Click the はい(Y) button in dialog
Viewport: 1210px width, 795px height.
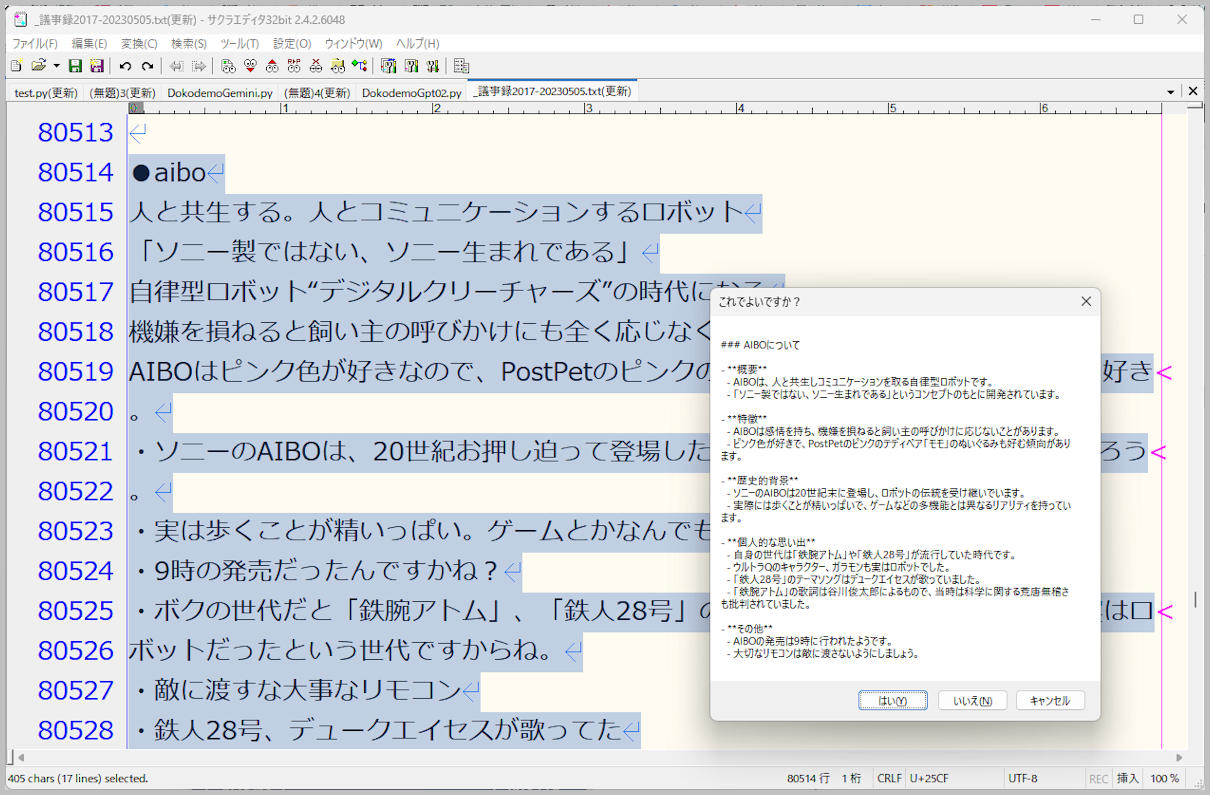click(x=892, y=701)
